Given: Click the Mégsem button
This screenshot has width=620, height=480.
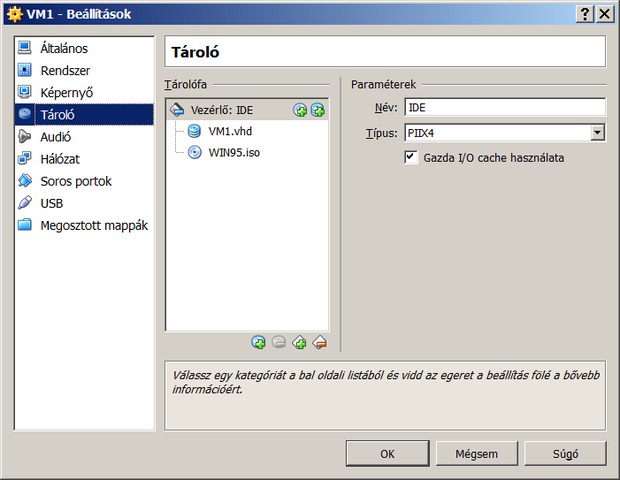Looking at the screenshot, I should point(476,454).
